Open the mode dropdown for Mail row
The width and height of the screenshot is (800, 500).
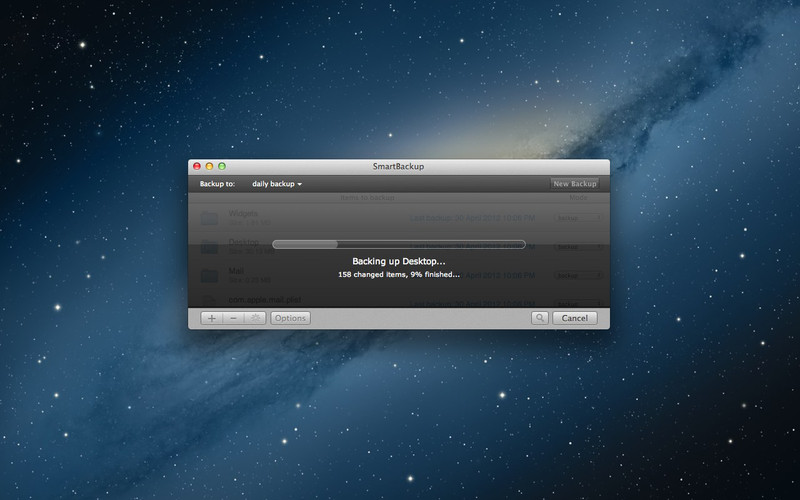(579, 276)
